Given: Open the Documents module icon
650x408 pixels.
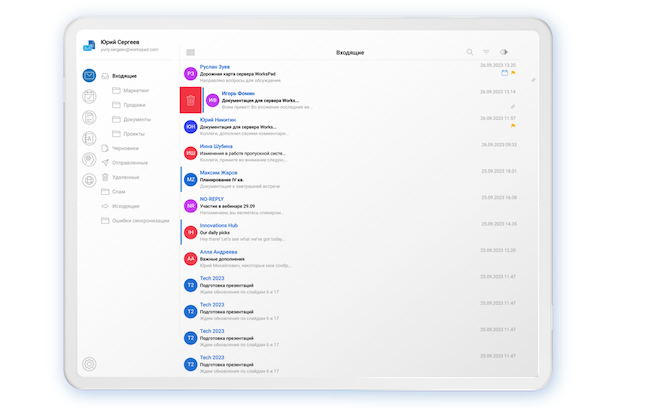Looking at the screenshot, I should coord(89,117).
